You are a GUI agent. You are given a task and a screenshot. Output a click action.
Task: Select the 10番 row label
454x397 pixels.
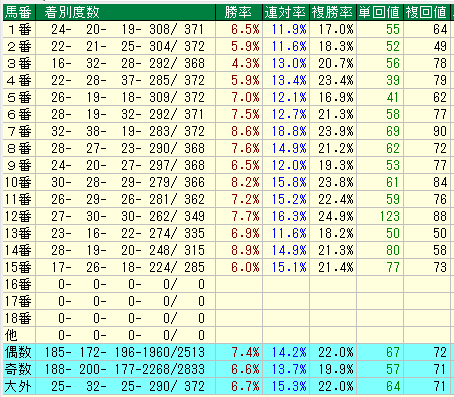(18, 183)
